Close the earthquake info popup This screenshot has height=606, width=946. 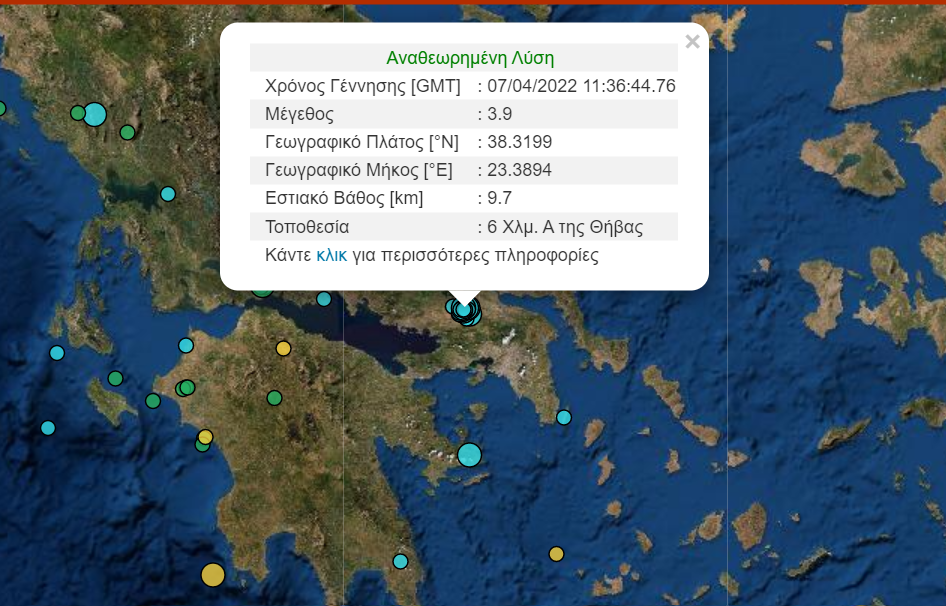(x=692, y=42)
